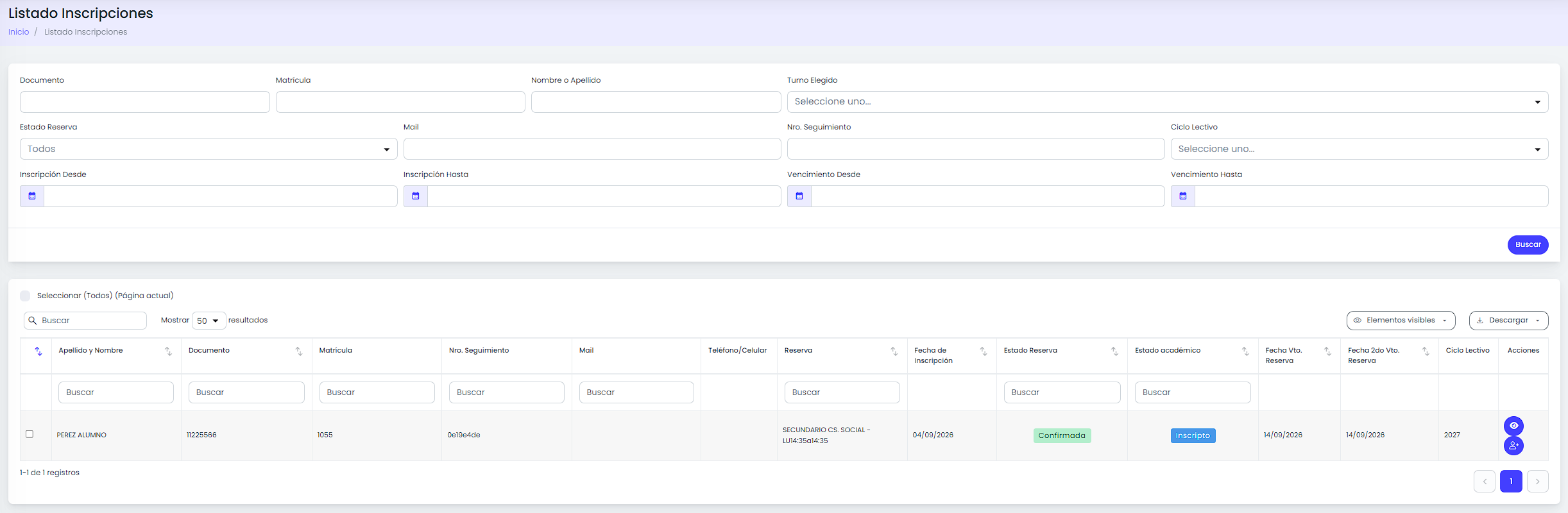Screen dimensions: 1568x513
Task: Open the Estado Reserva filter dropdown
Action: pyautogui.click(x=209, y=149)
